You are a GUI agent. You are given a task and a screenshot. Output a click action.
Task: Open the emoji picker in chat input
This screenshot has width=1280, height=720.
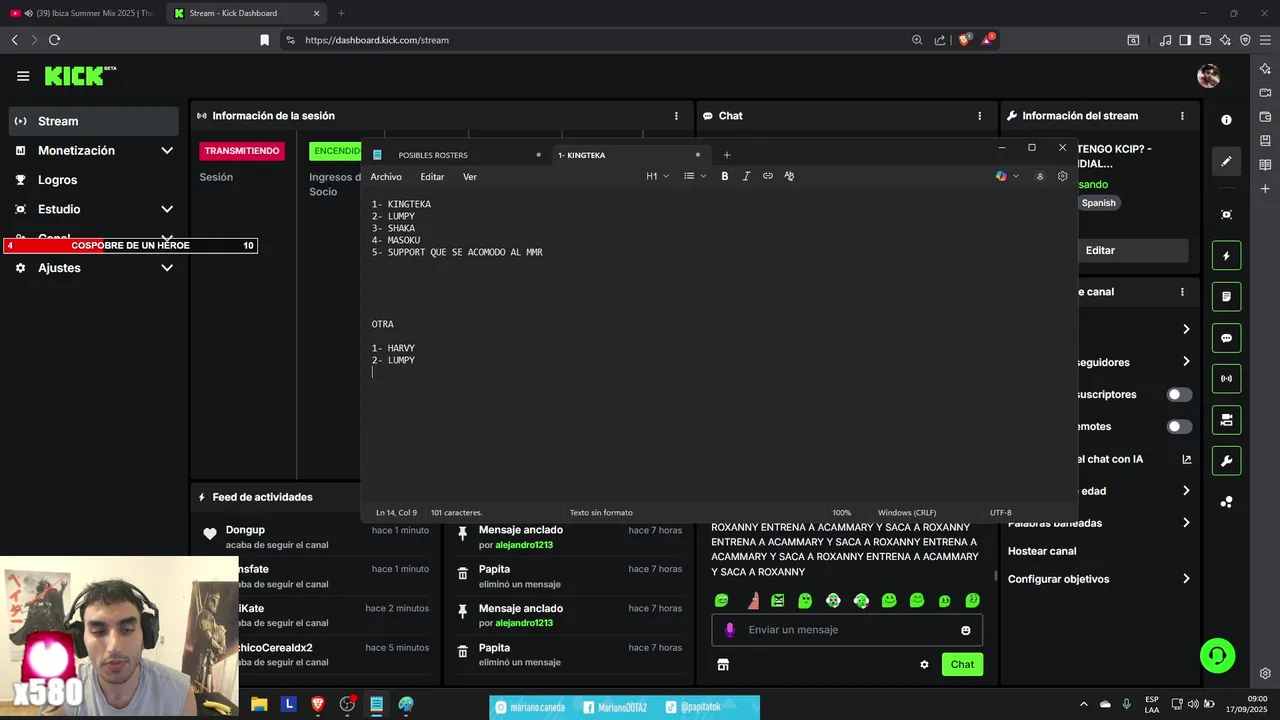(966, 630)
